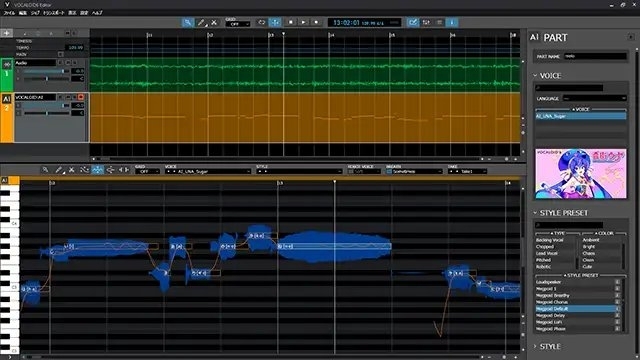Screen dimensions: 640x360
Task: Expand the STYLE section at panel bottom
Action: click(535, 346)
